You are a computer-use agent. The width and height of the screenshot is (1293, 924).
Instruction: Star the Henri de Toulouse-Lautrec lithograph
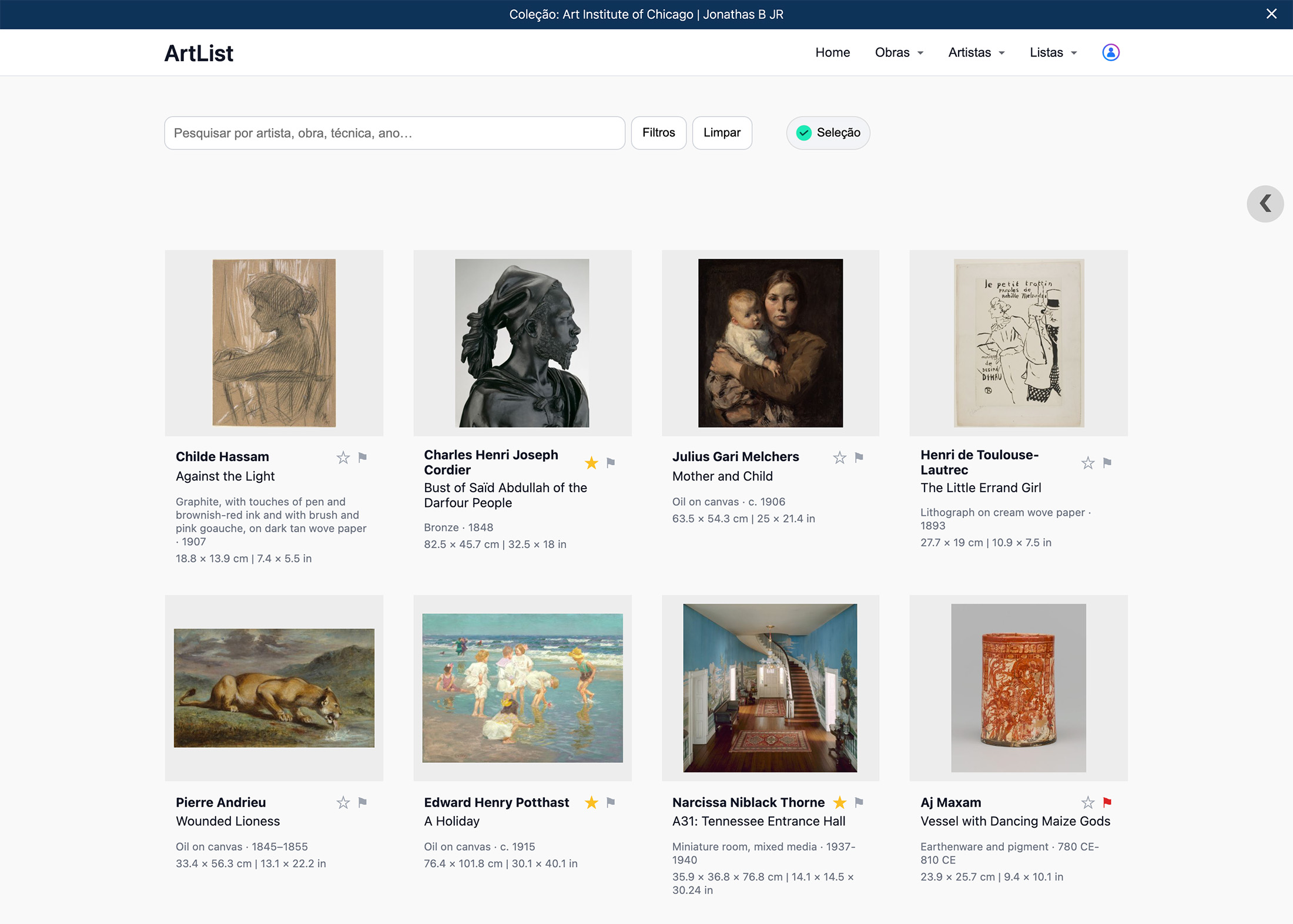pyautogui.click(x=1088, y=463)
